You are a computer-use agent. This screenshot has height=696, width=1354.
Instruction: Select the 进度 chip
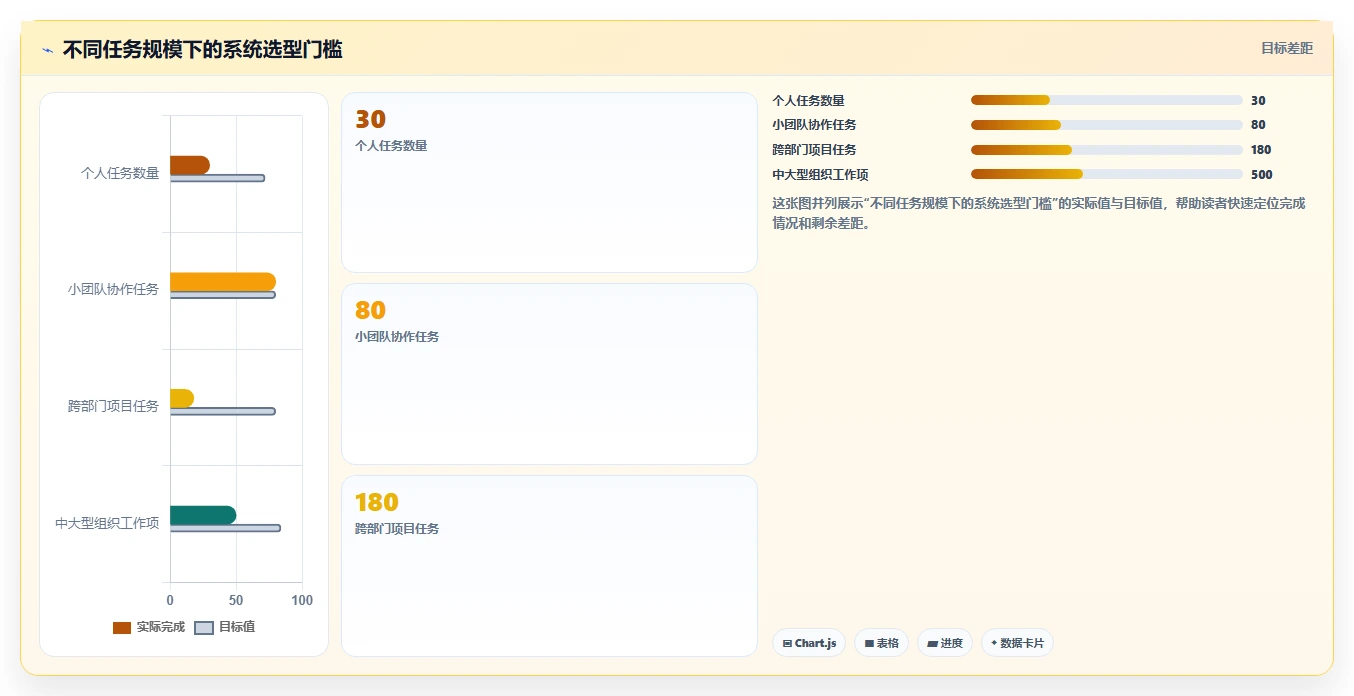coord(945,643)
